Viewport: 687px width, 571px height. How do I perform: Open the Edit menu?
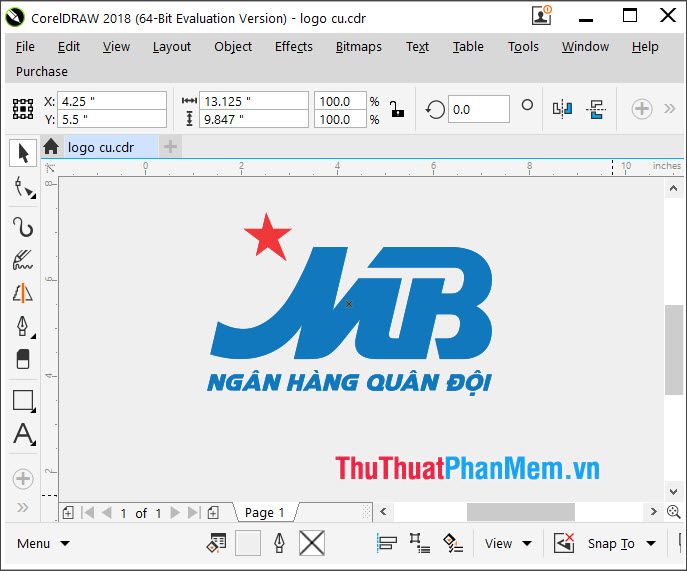(x=69, y=46)
